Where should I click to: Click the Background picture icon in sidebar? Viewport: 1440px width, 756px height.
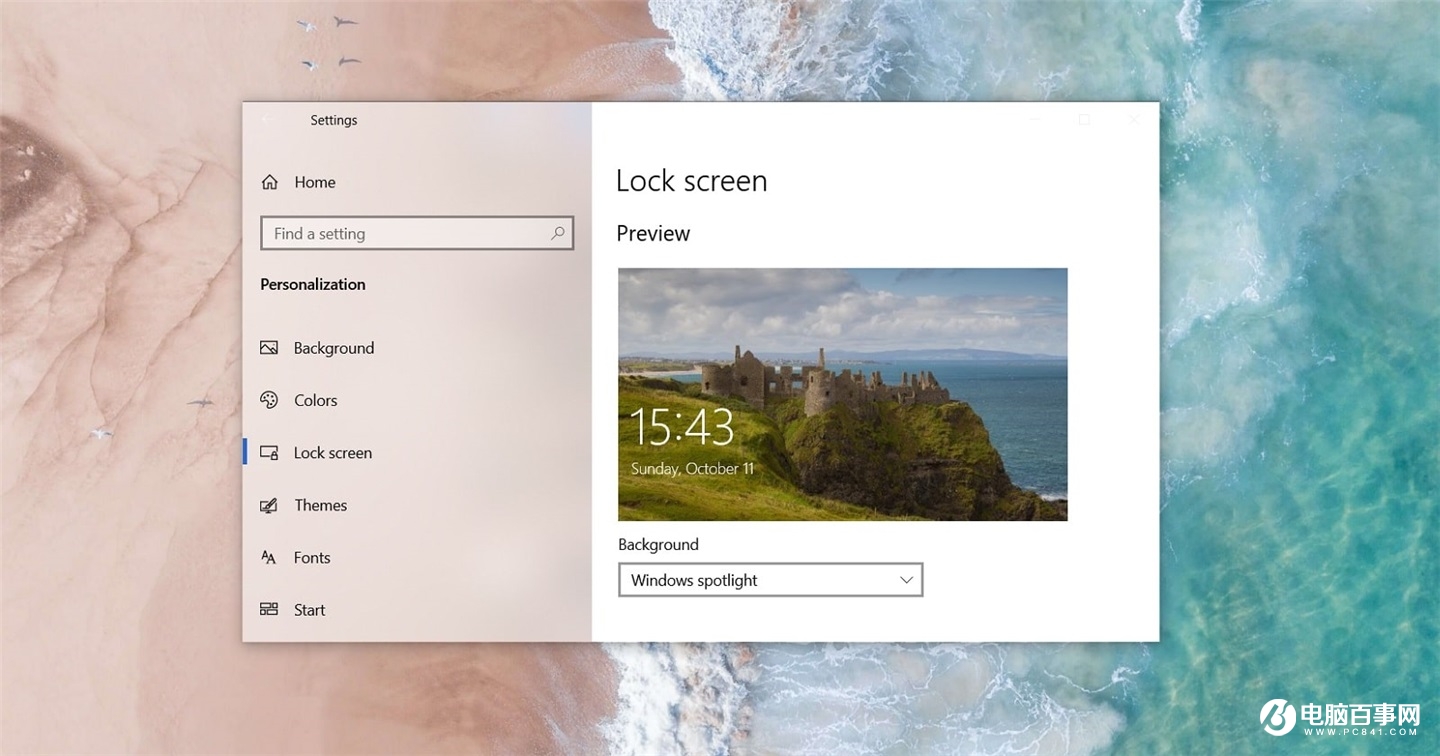coord(269,347)
